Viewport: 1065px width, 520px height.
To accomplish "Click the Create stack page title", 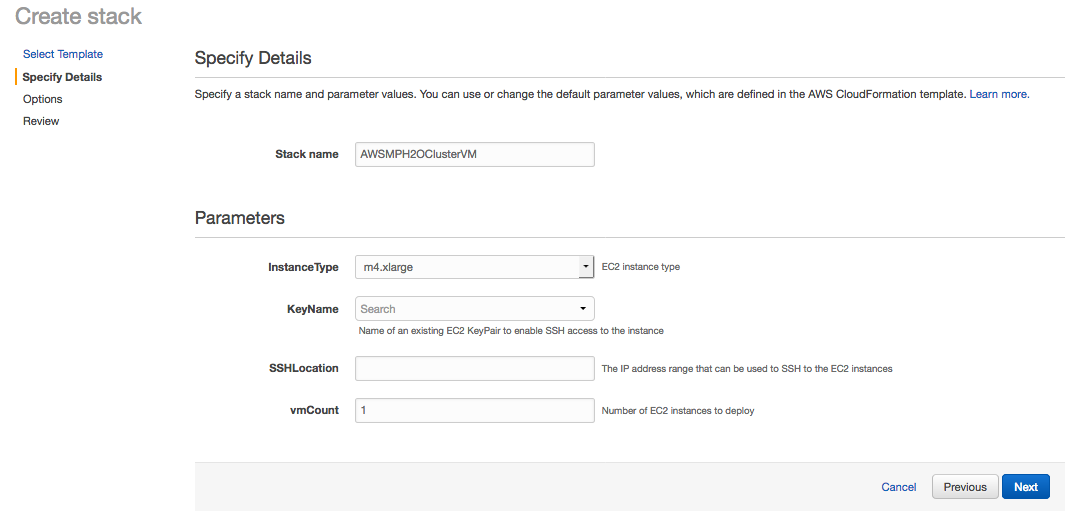I will 78,16.
